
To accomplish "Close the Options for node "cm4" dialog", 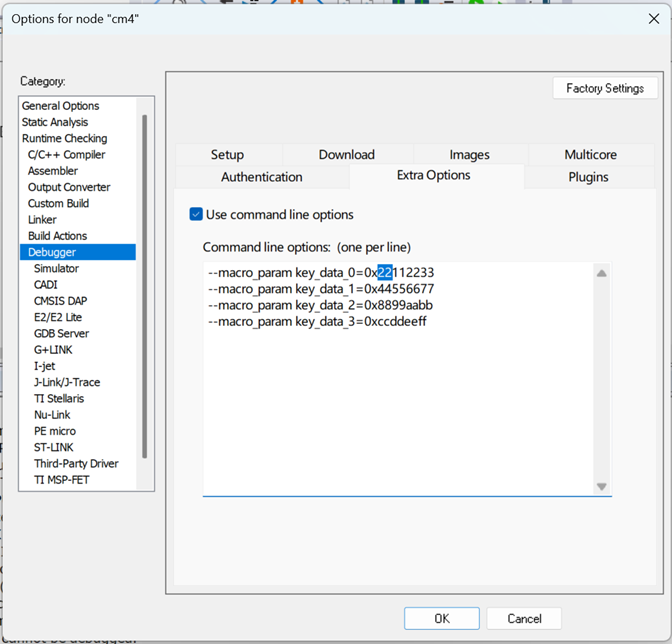I will [654, 19].
